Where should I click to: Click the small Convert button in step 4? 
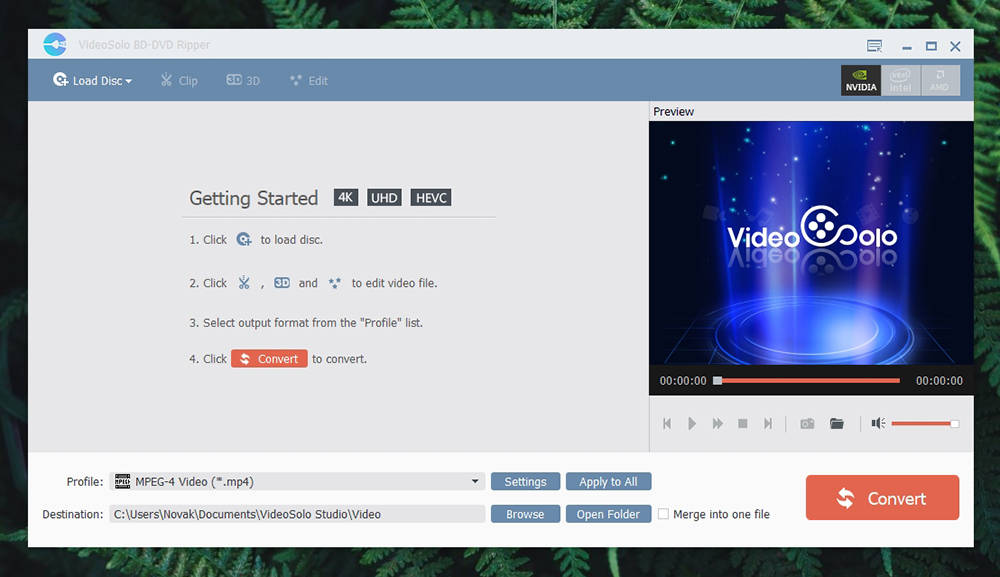[269, 358]
